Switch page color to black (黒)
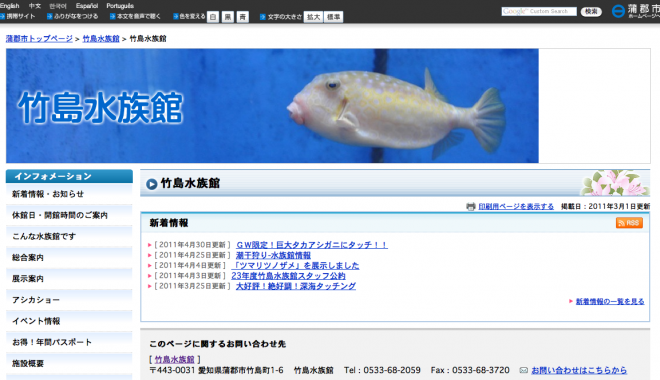The height and width of the screenshot is (380, 660). click(228, 17)
